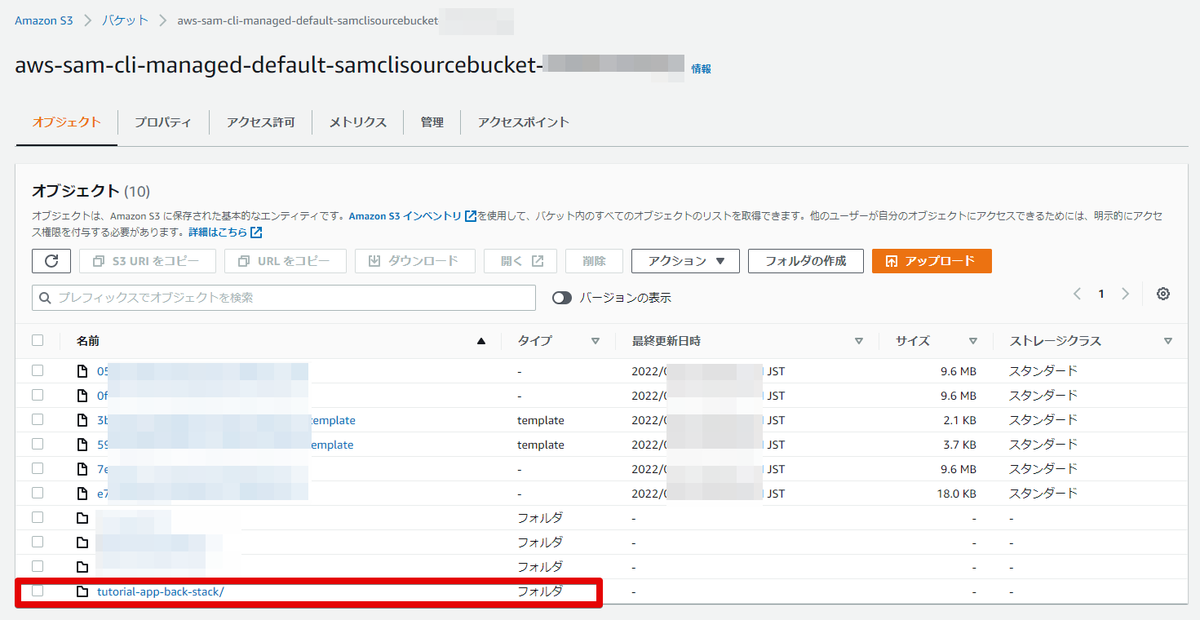Sort by 最終更新日時 column arrow
The width and height of the screenshot is (1200, 620).
point(859,341)
